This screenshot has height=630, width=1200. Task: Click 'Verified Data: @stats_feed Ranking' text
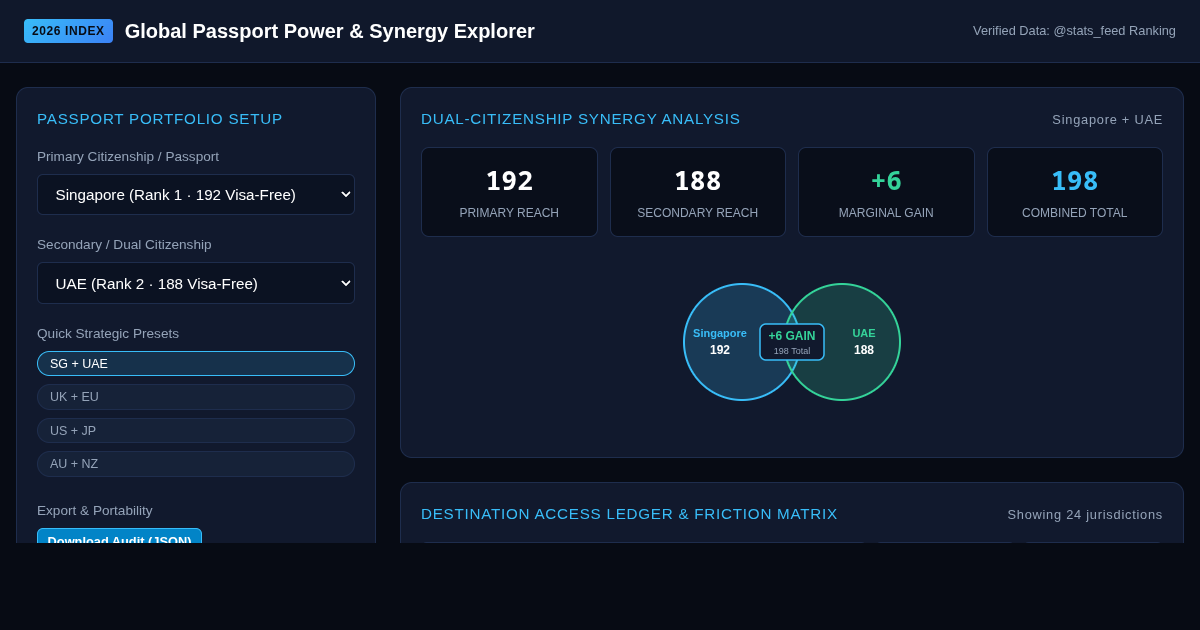(x=1074, y=31)
